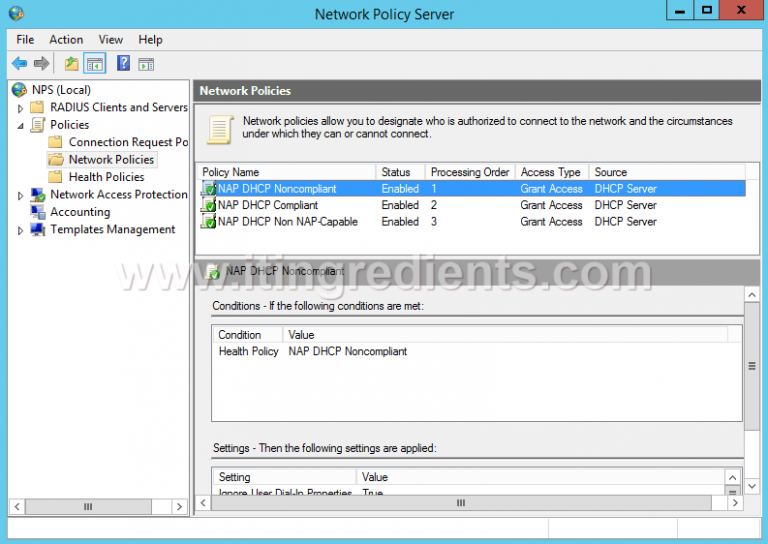Click the RADIUS Clients and Servers folder icon
Image resolution: width=768 pixels, height=544 pixels.
37,107
